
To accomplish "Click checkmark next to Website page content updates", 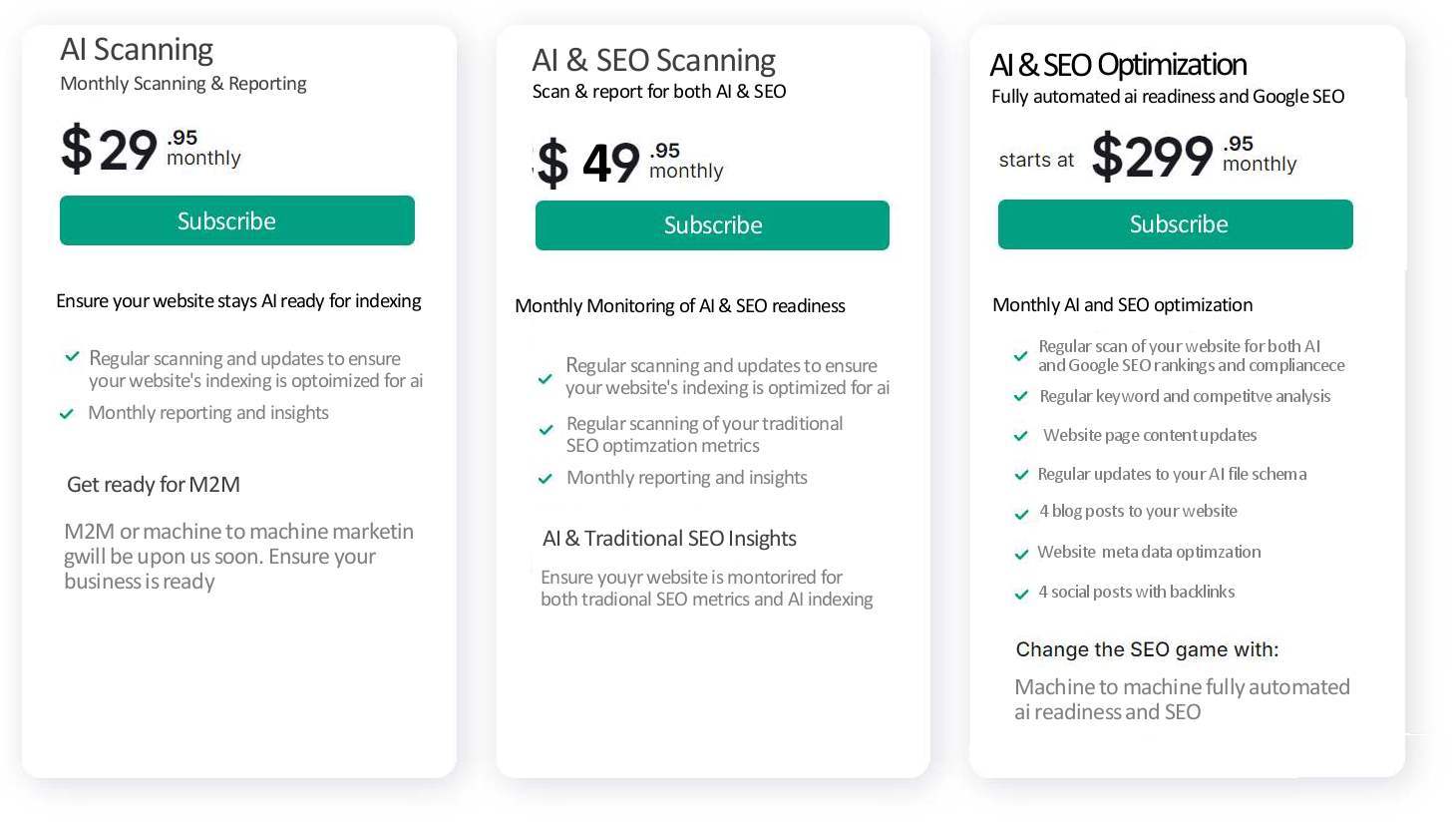I will point(1020,436).
